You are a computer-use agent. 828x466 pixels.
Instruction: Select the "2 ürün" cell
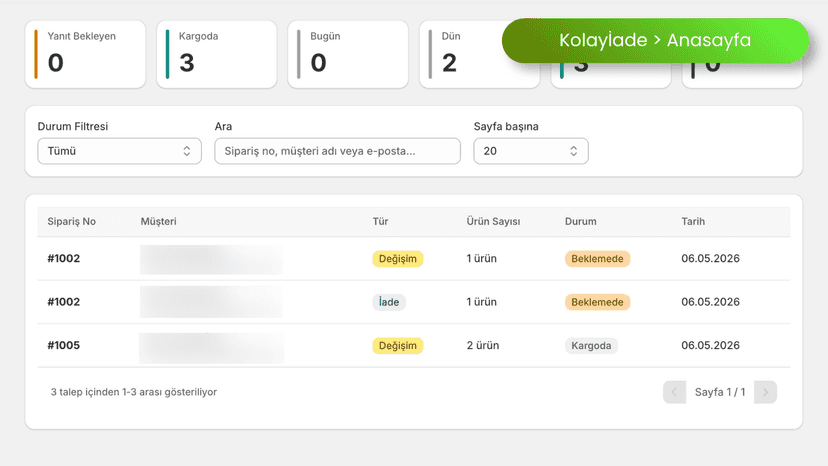click(x=483, y=346)
